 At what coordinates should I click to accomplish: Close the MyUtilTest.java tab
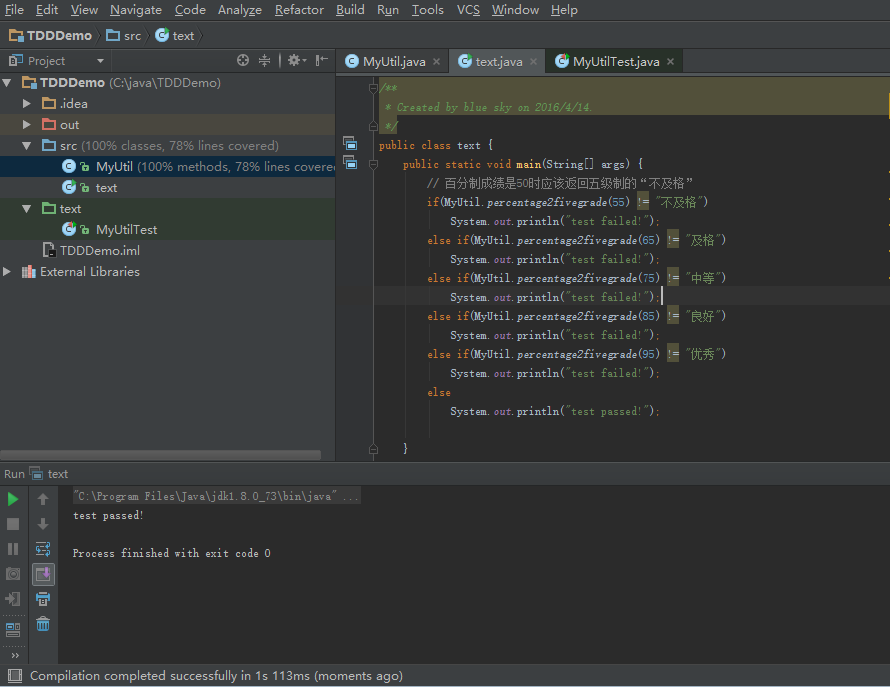pos(670,61)
